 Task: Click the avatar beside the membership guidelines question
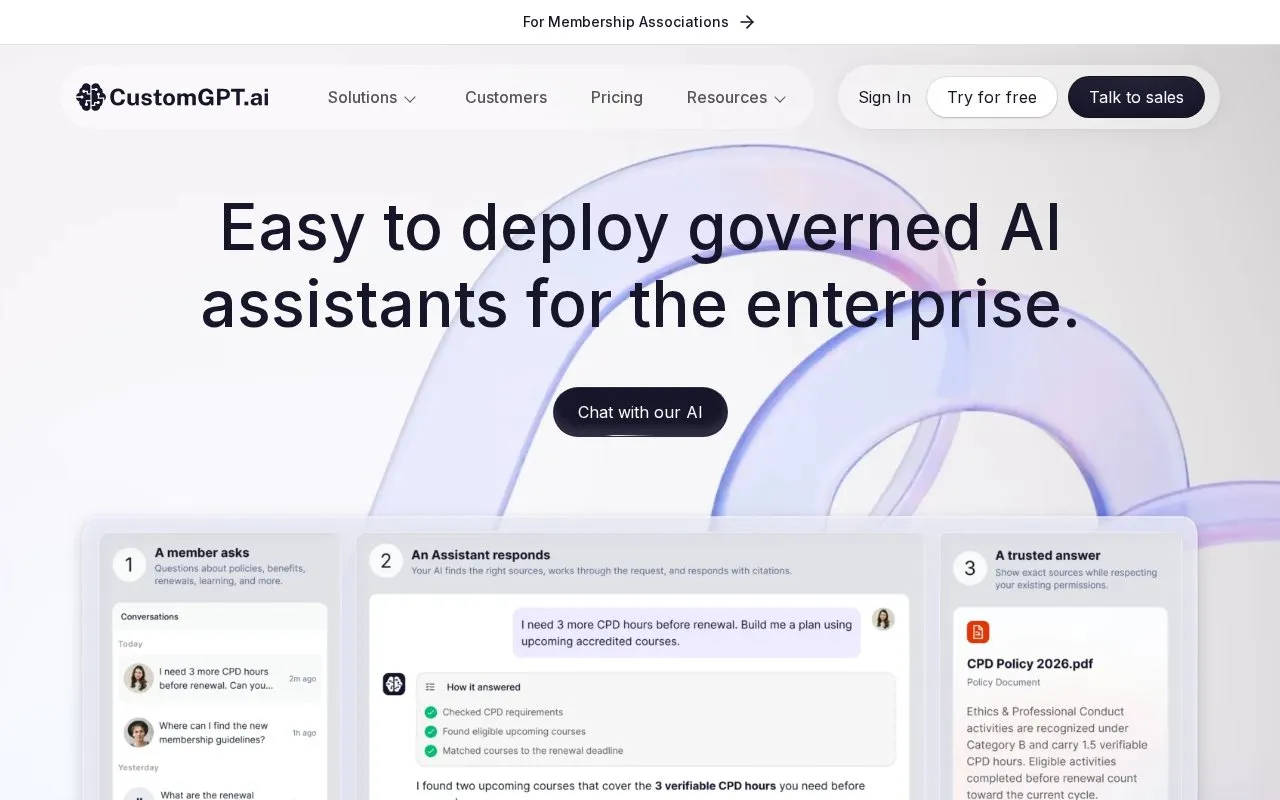click(138, 732)
